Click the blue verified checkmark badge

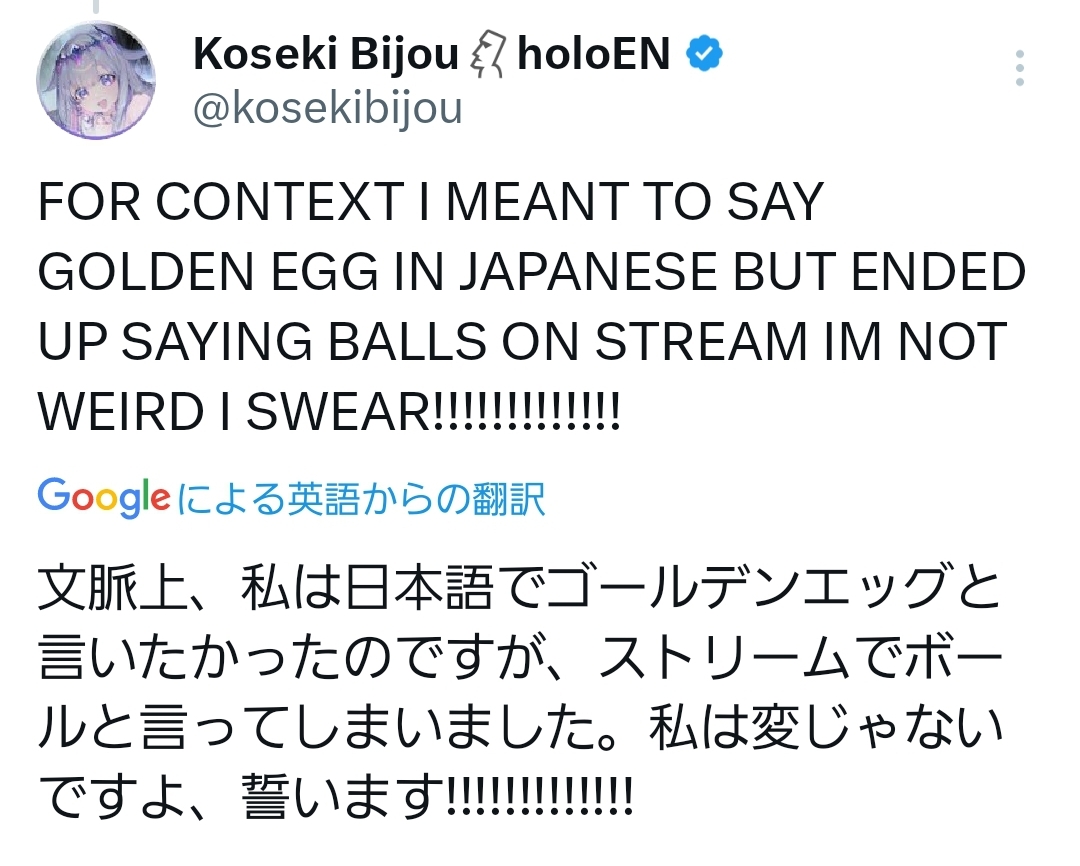click(x=704, y=54)
